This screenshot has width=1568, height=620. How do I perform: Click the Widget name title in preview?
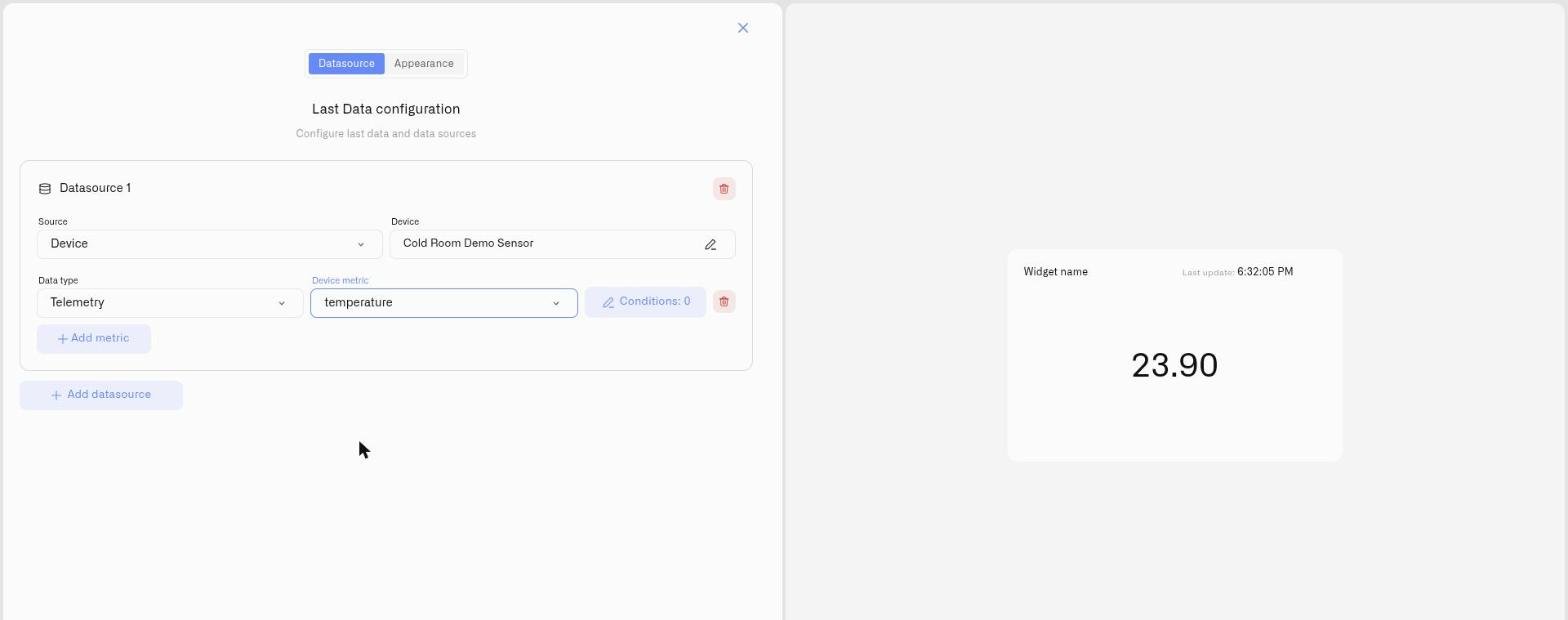pyautogui.click(x=1055, y=272)
